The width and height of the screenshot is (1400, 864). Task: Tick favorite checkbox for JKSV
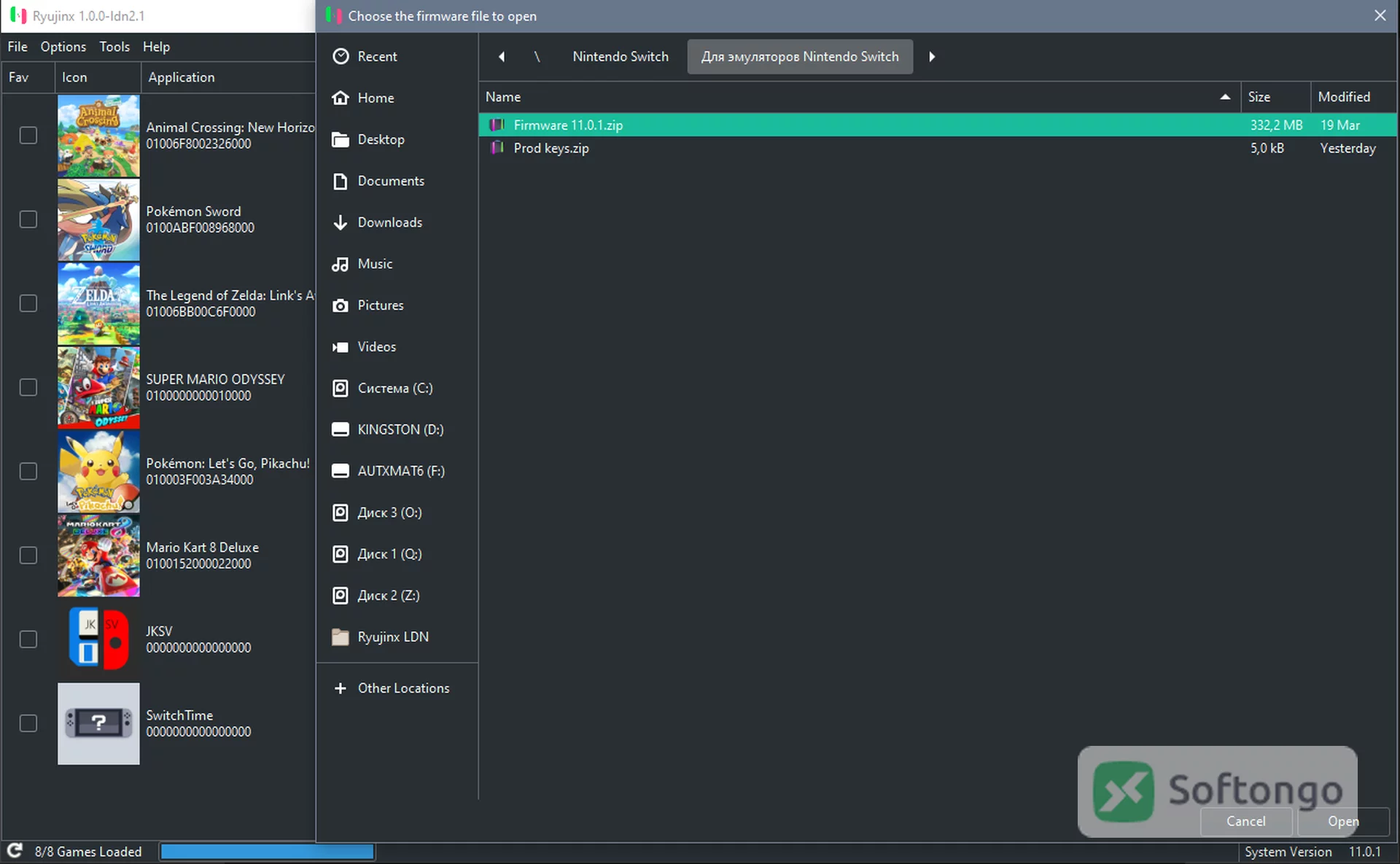click(x=28, y=639)
